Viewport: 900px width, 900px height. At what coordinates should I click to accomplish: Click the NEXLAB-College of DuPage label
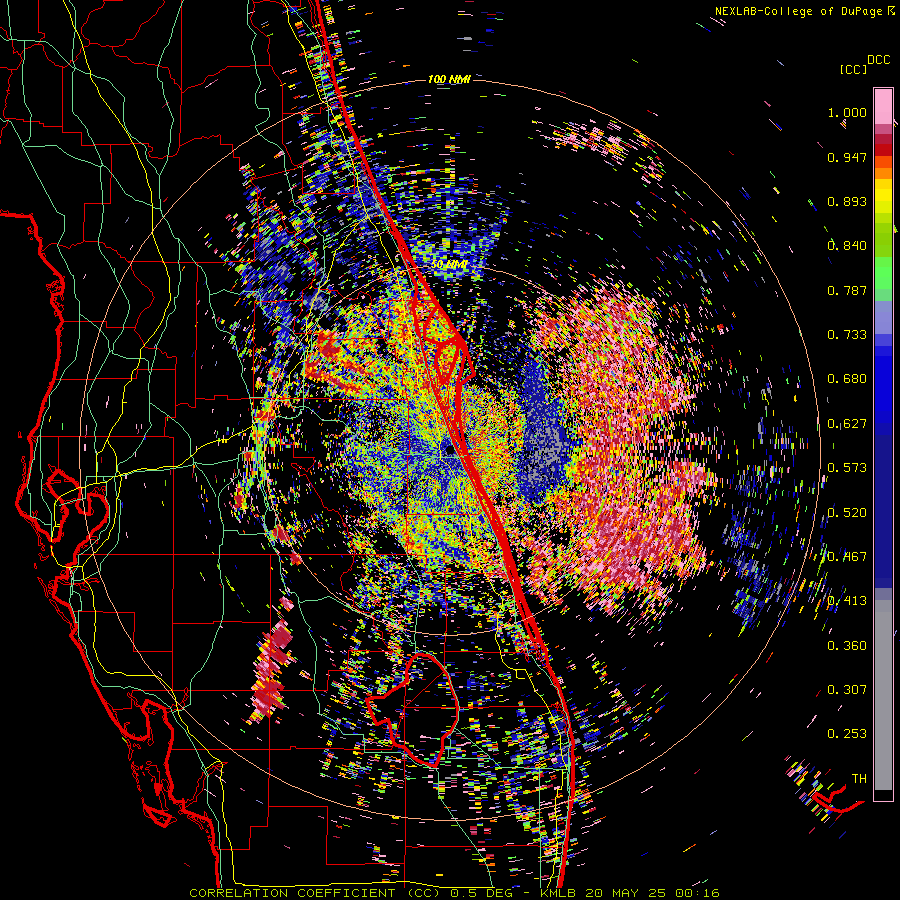[799, 11]
